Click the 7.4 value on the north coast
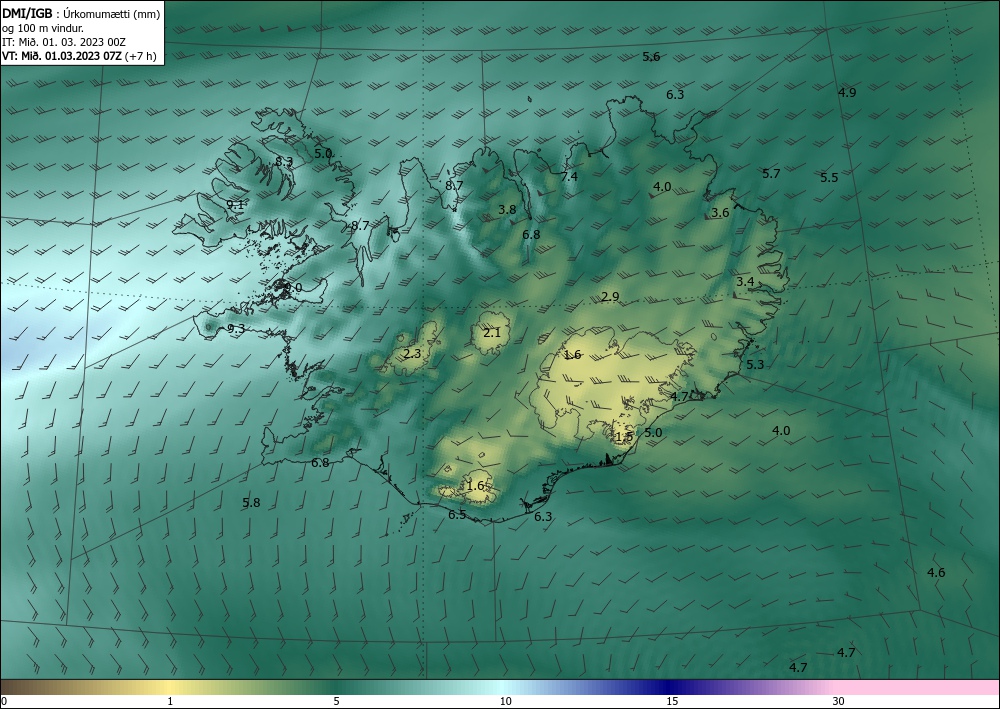 tap(569, 177)
